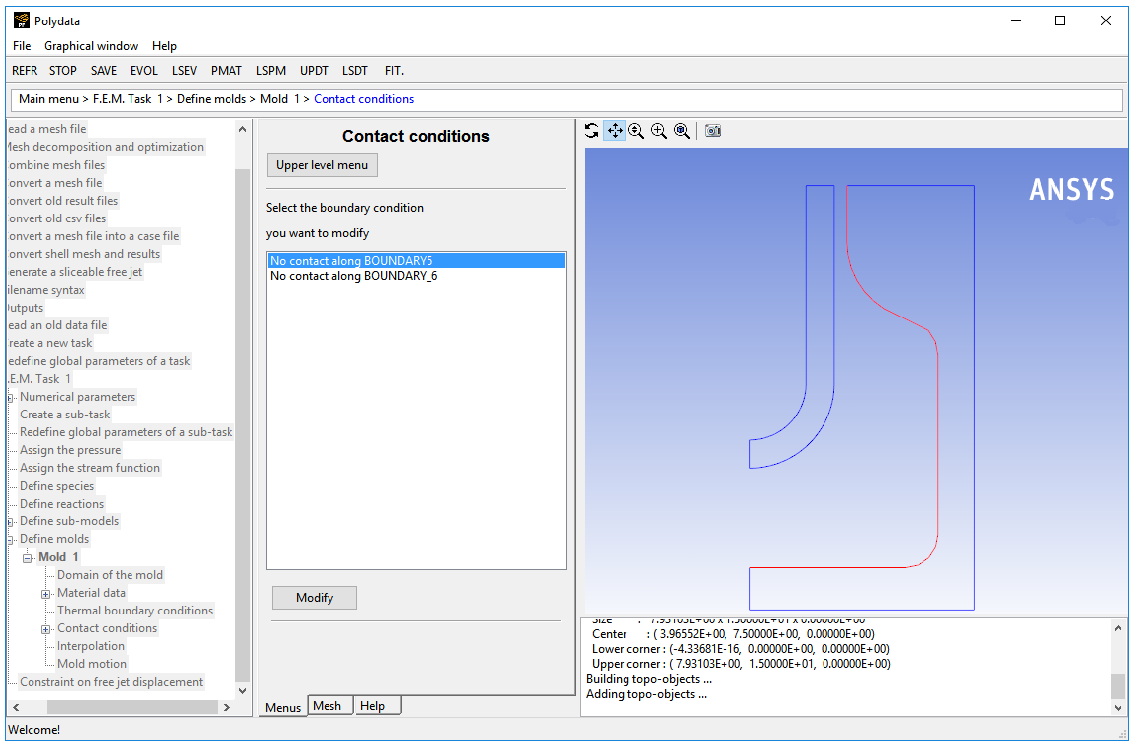Click tree panel scroll-right arrow
Screen dimensions: 1136x745
pos(227,707)
